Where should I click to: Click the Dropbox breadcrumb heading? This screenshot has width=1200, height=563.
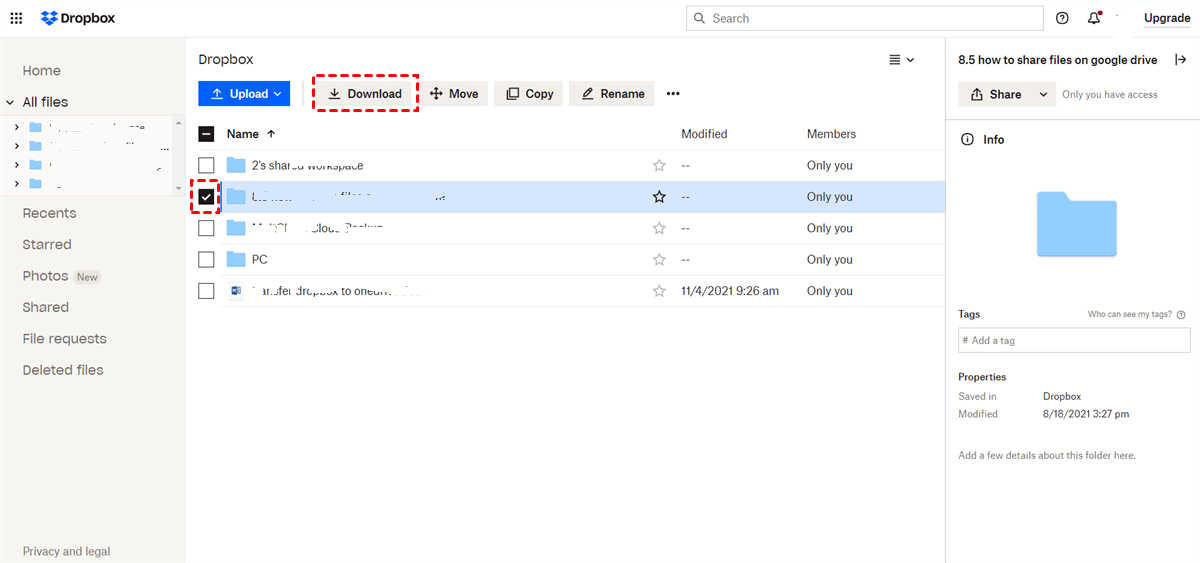(x=226, y=60)
